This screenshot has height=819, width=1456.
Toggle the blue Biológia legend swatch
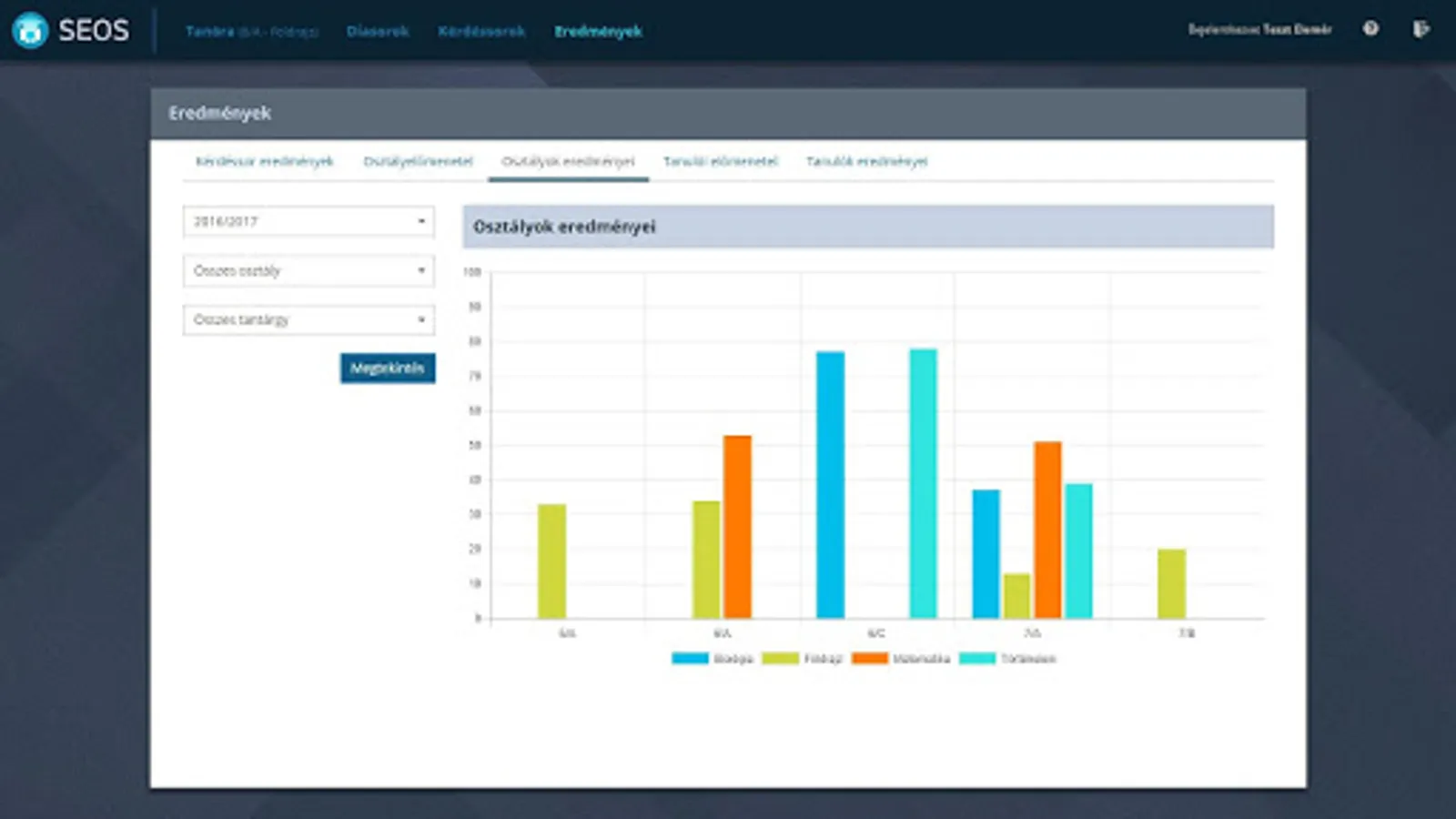690,658
